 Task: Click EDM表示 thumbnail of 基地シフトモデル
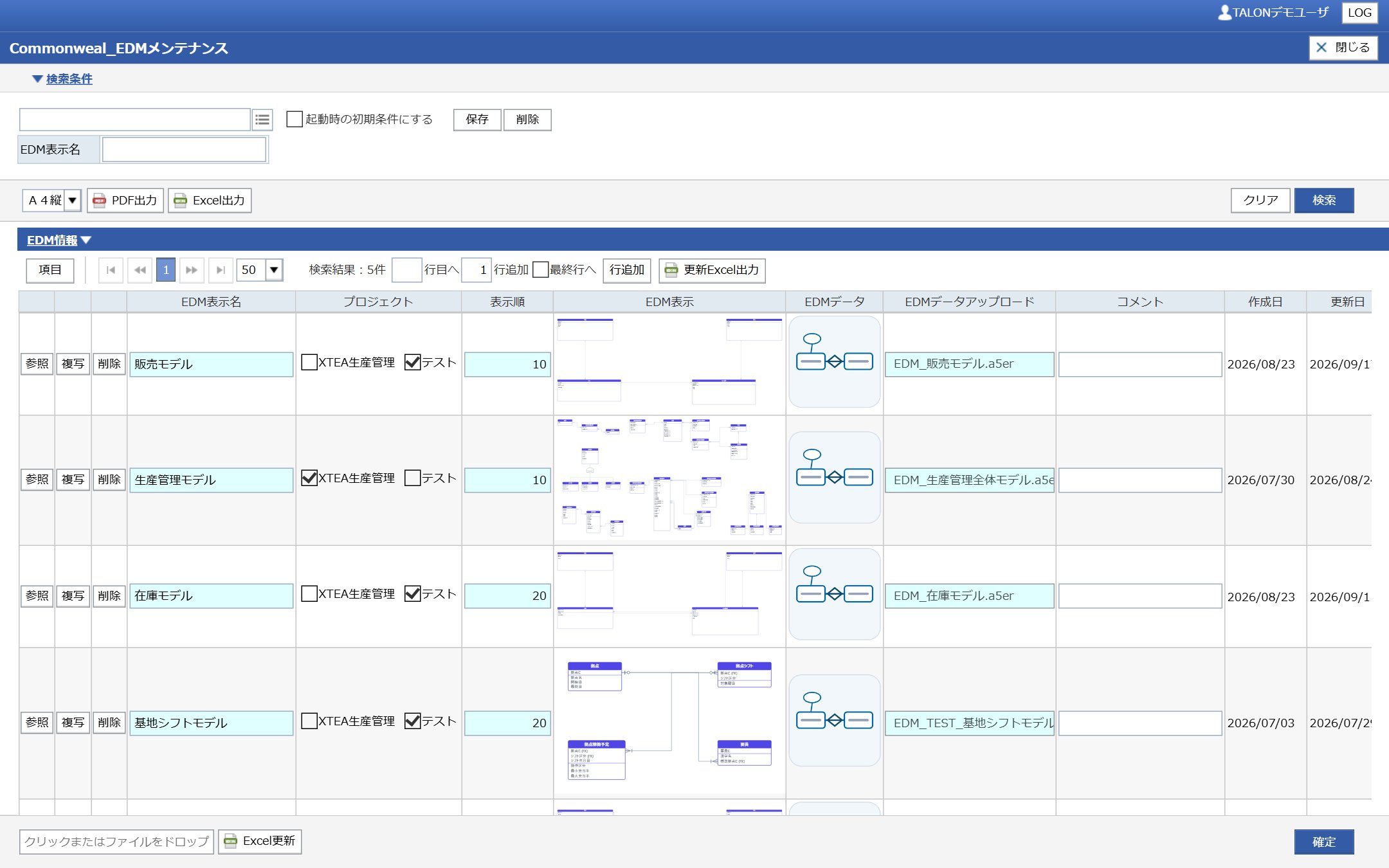pos(669,723)
